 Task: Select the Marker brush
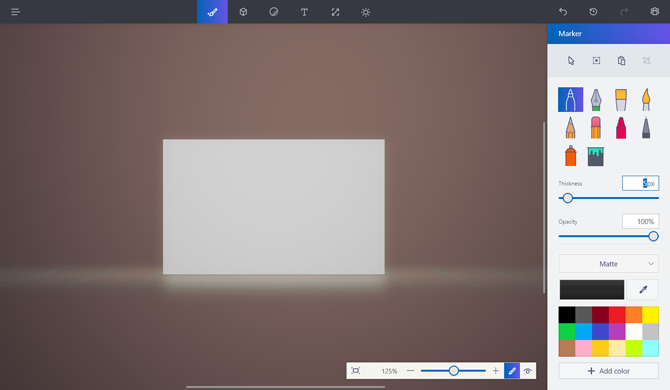click(x=570, y=100)
